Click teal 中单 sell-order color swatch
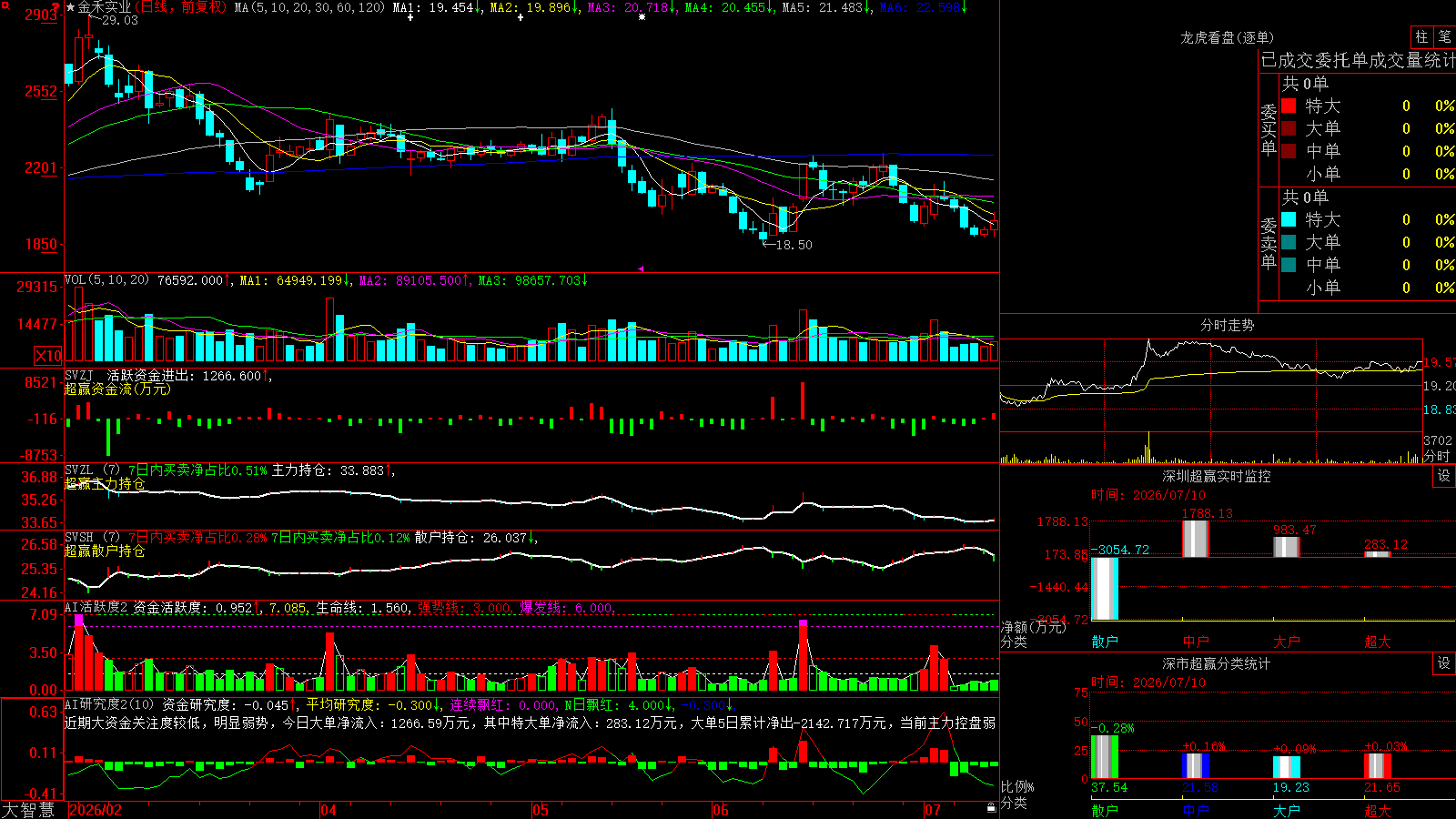The image size is (1456, 819). coord(1289,265)
